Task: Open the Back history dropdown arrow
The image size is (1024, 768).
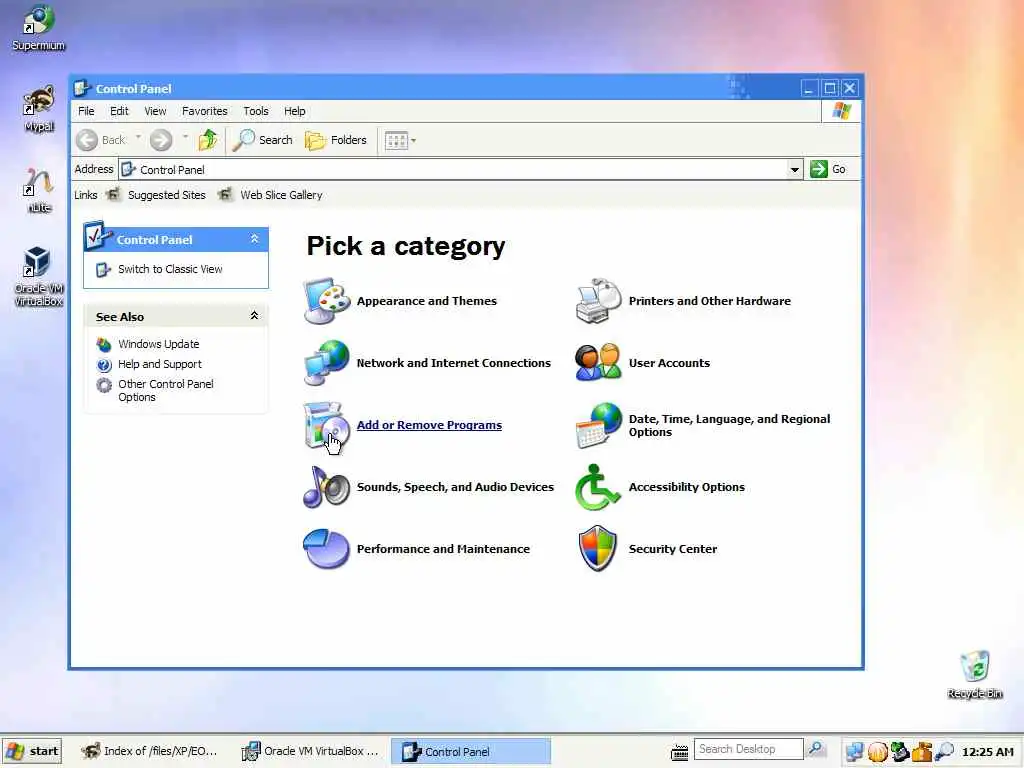Action: pos(138,138)
